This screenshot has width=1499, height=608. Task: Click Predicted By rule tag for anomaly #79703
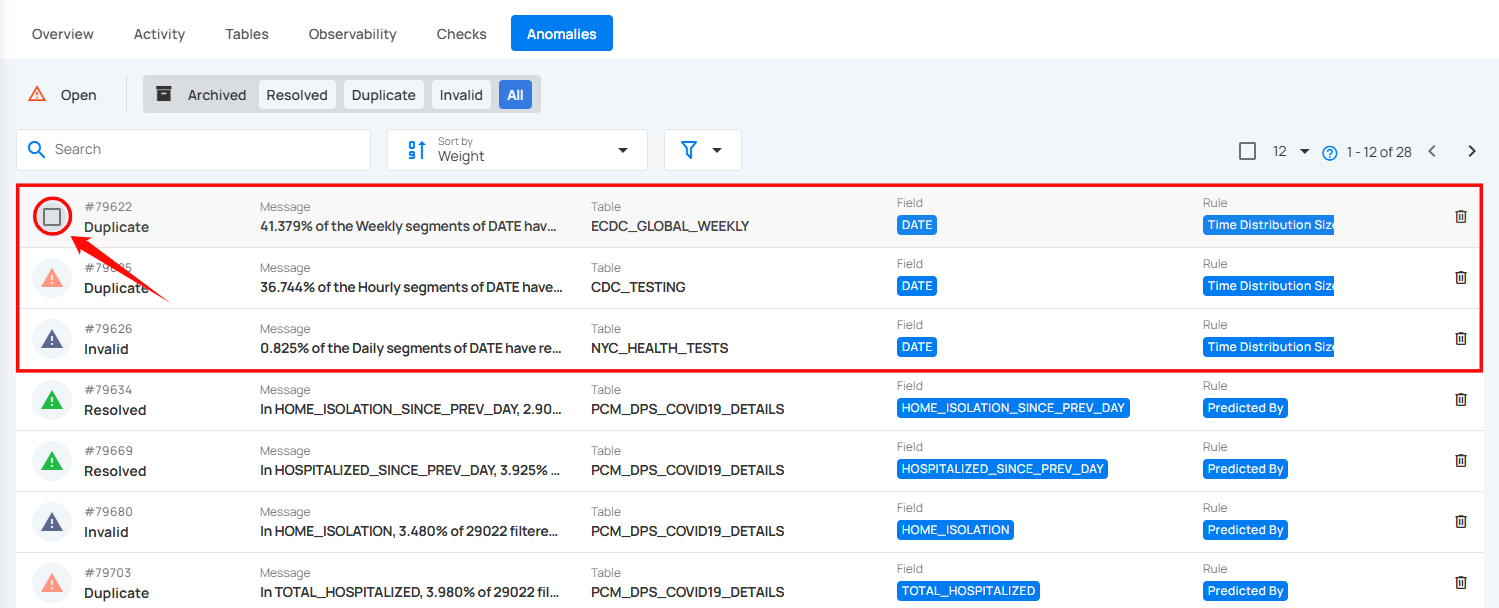1245,591
